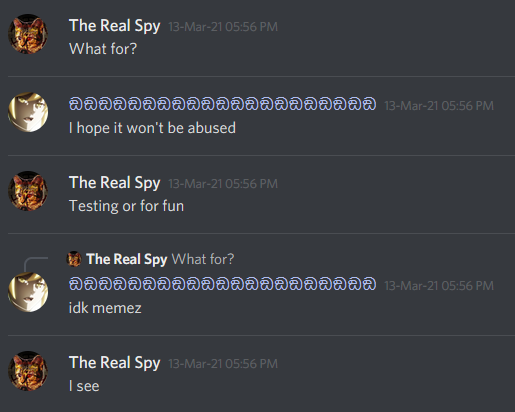The image size is (515, 412).
Task: Click The Real Spy name in the reply preview
Action: coord(127,259)
